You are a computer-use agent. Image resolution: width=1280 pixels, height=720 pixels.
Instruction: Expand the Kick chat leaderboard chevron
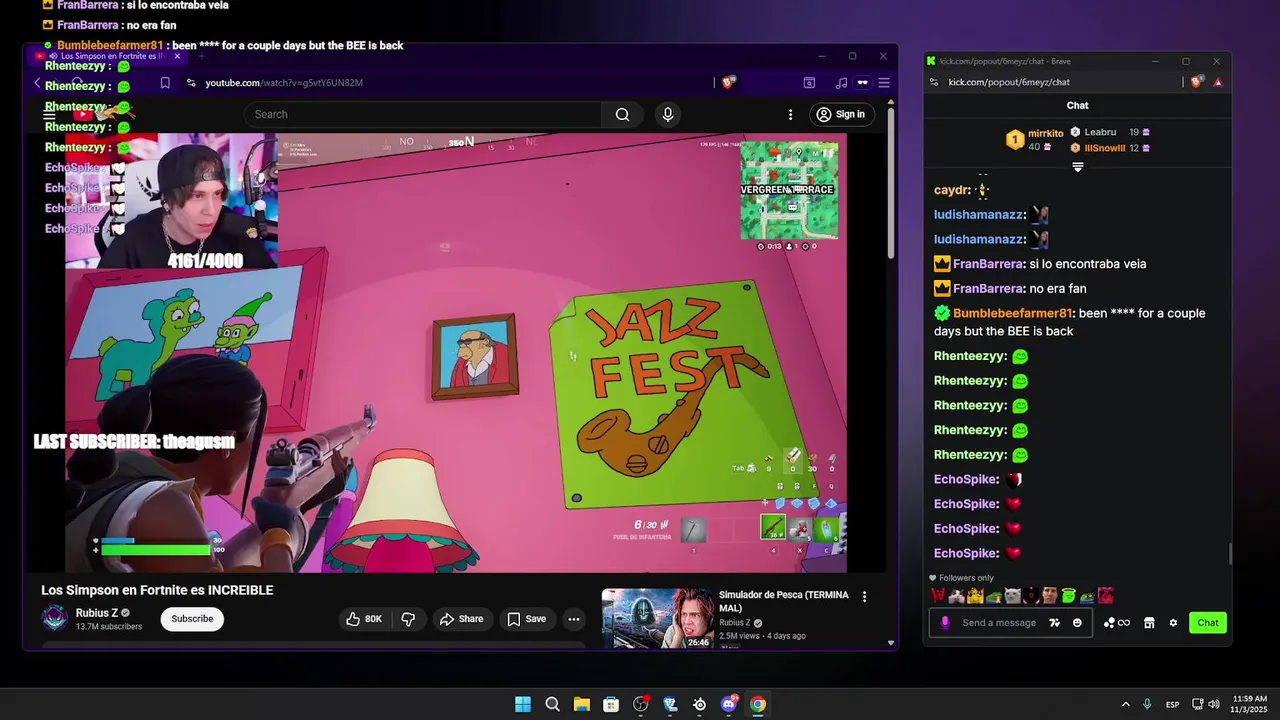coord(1078,167)
